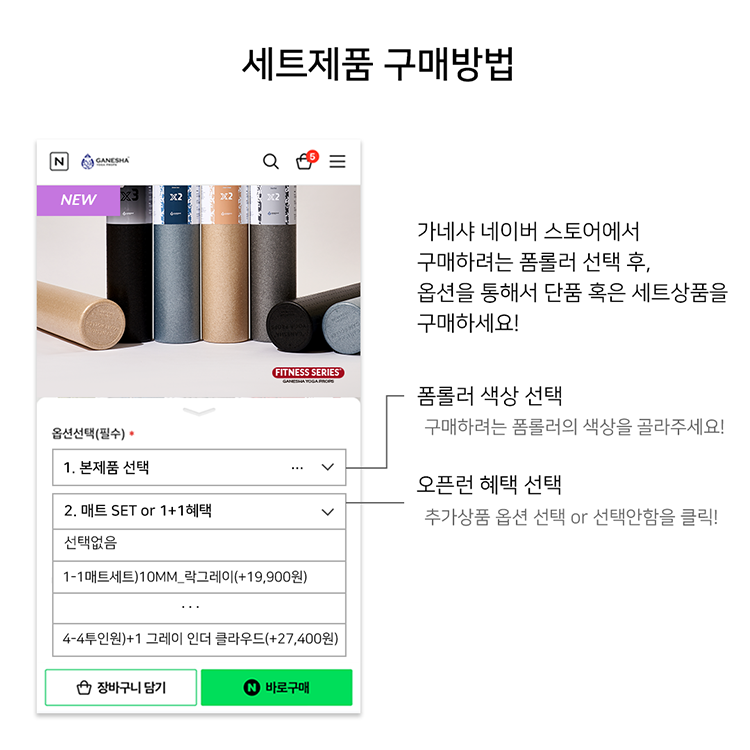Click the red notification badge on cart
This screenshot has height=750, width=750.
point(312,156)
